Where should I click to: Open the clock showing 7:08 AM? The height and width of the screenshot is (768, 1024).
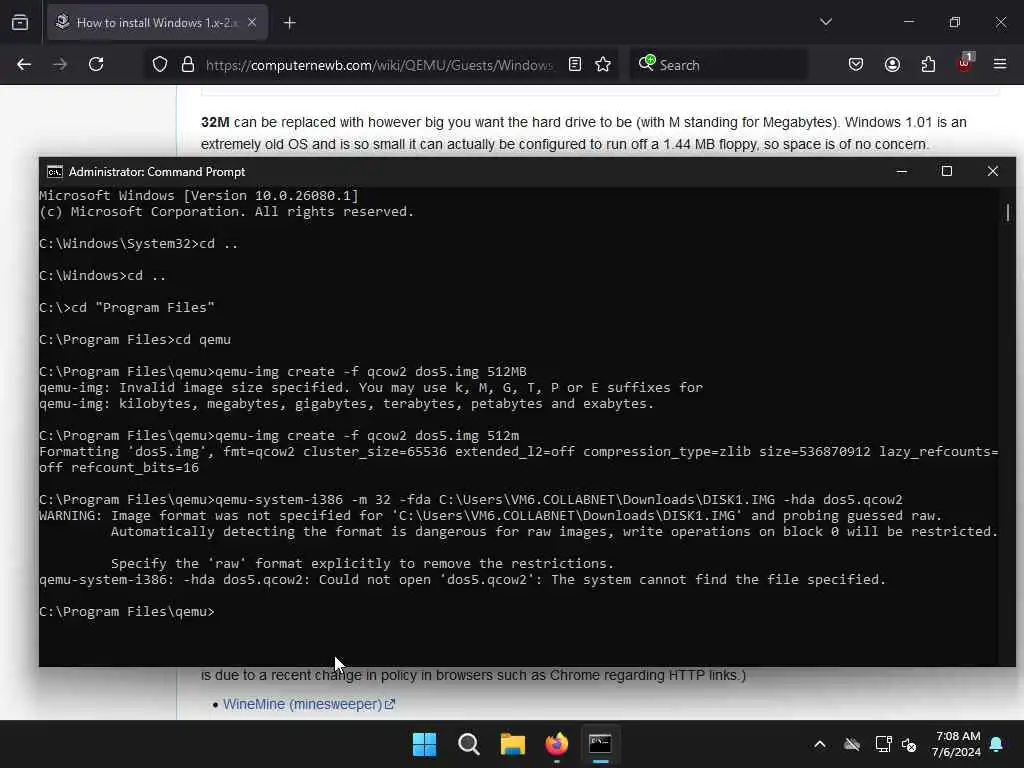[955, 744]
